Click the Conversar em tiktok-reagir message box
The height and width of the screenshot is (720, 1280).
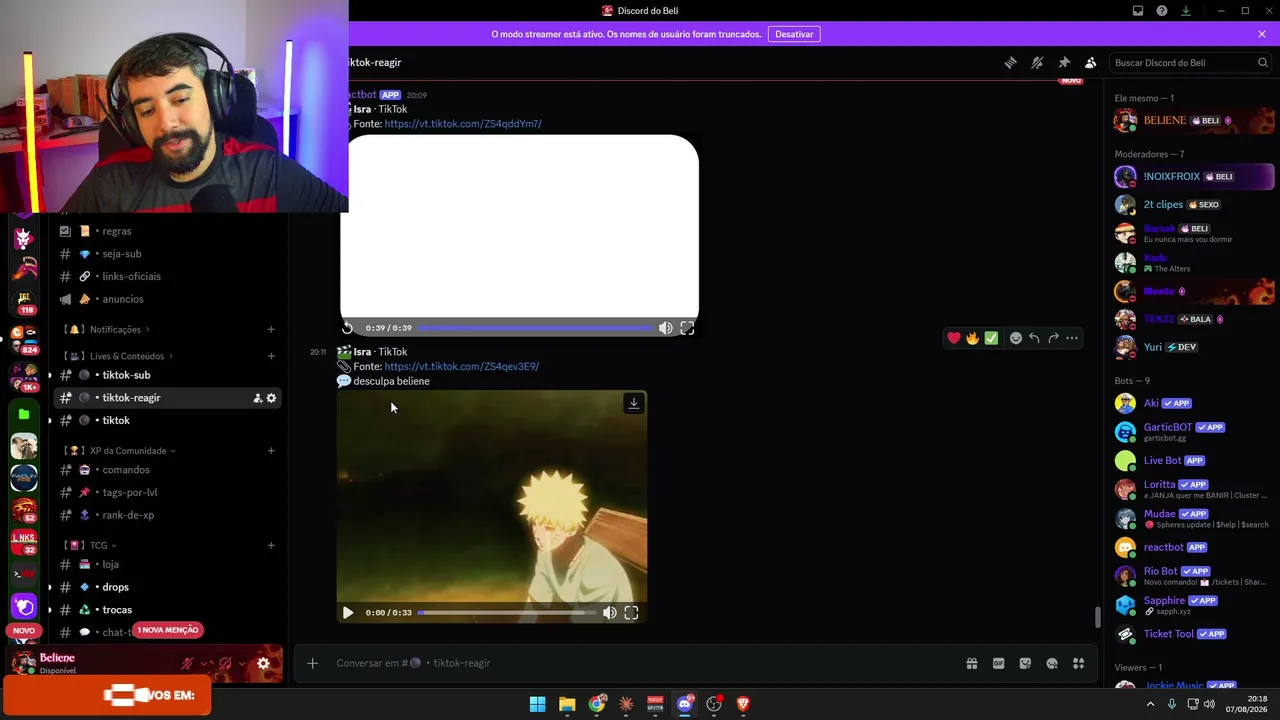click(x=640, y=663)
